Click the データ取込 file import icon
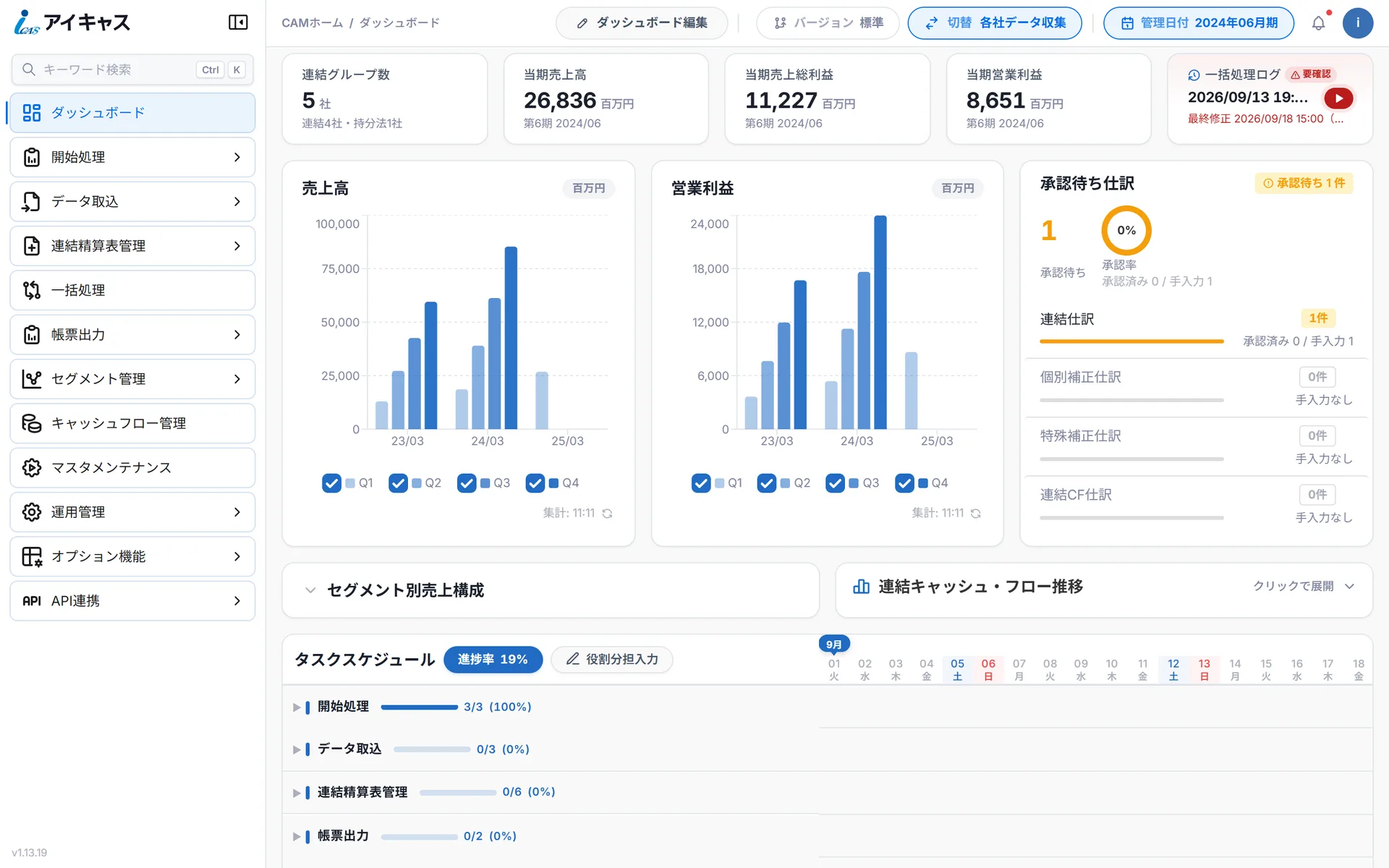Image resolution: width=1389 pixels, height=868 pixels. click(x=31, y=202)
